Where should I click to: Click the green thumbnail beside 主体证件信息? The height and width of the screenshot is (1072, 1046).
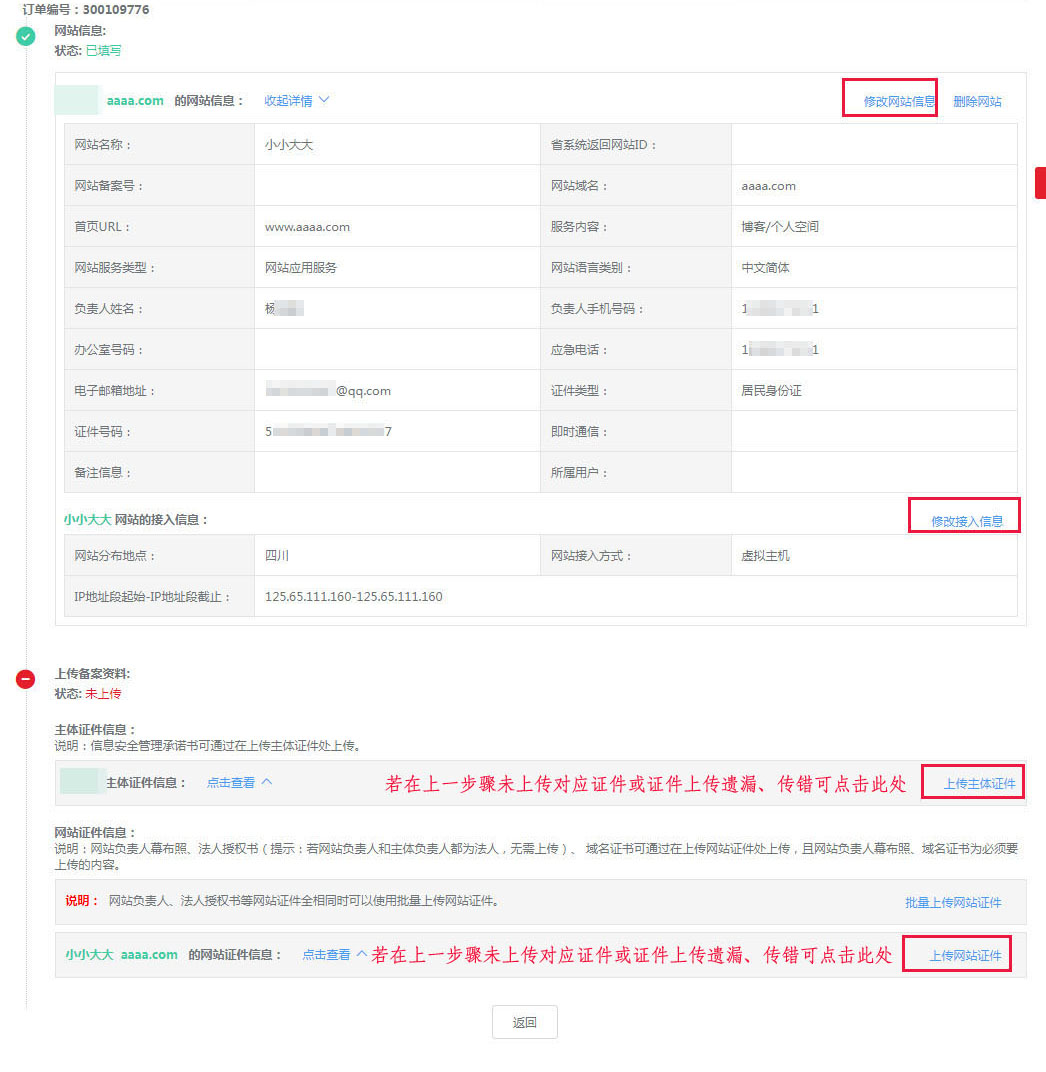[79, 781]
